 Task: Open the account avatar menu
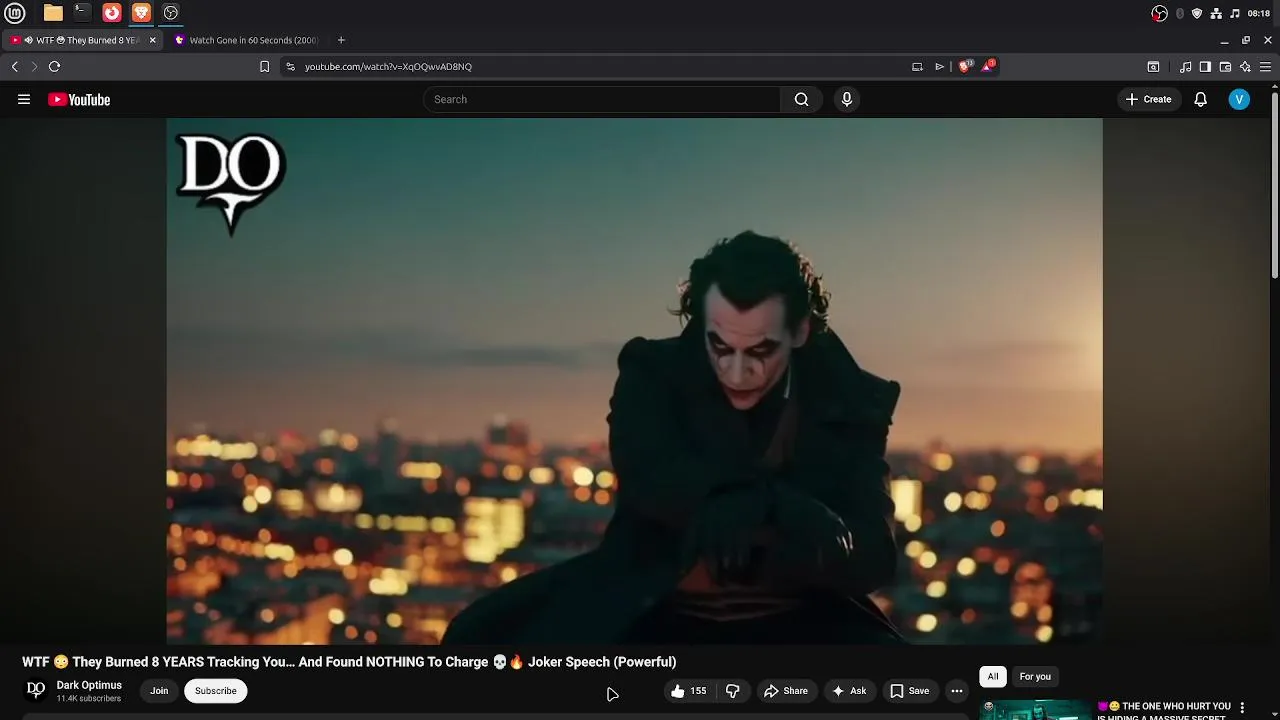[x=1239, y=99]
